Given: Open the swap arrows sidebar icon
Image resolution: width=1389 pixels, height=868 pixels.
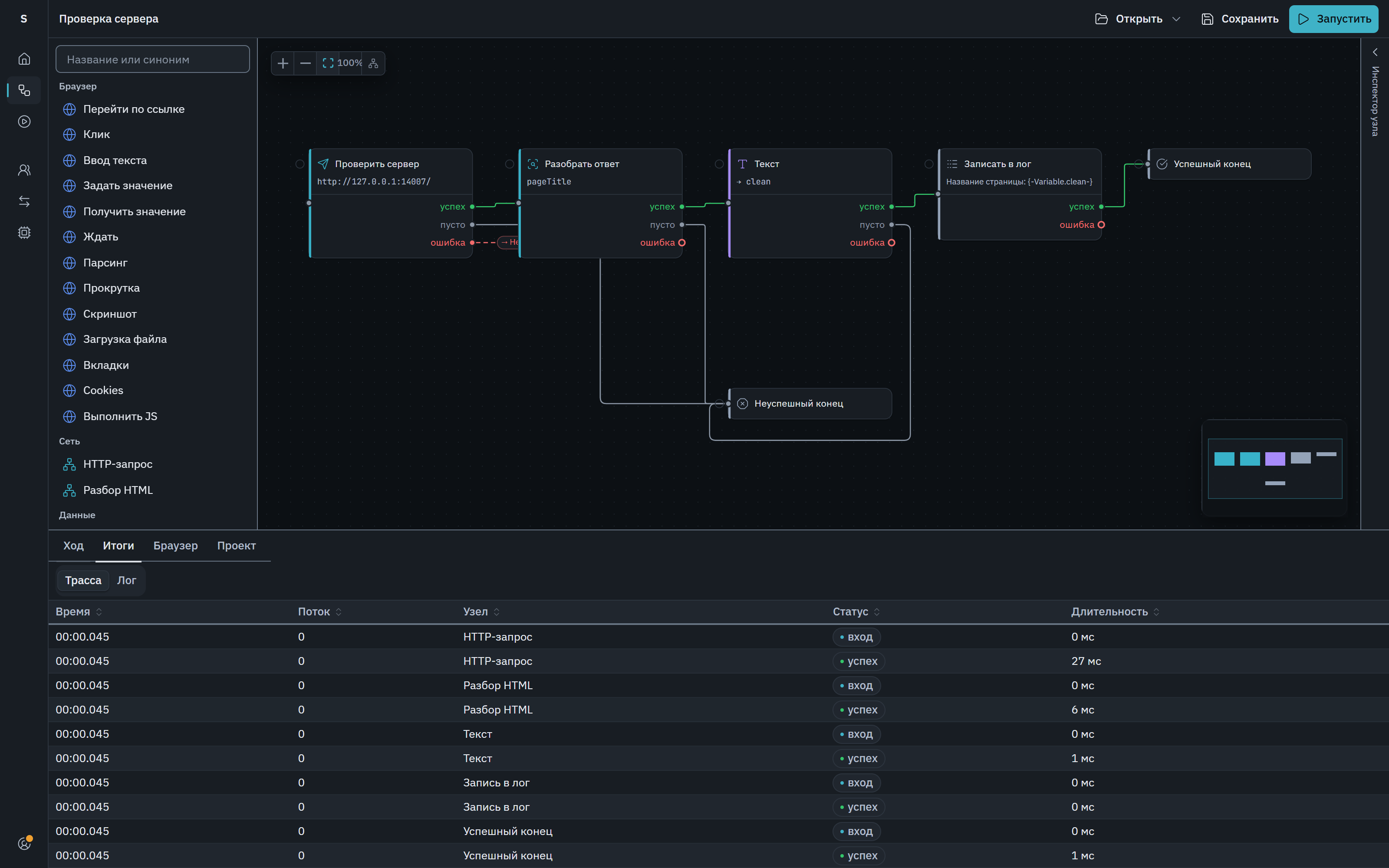Looking at the screenshot, I should click(x=24, y=201).
